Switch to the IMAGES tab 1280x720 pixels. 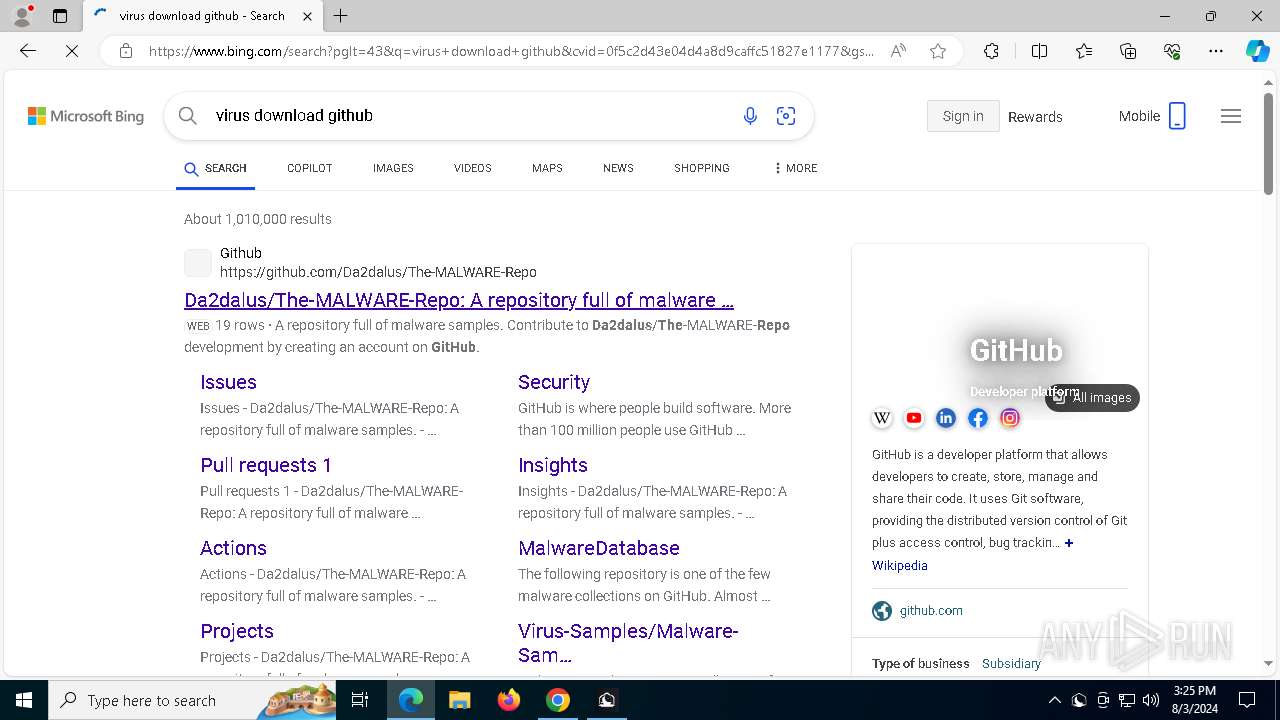pyautogui.click(x=393, y=168)
